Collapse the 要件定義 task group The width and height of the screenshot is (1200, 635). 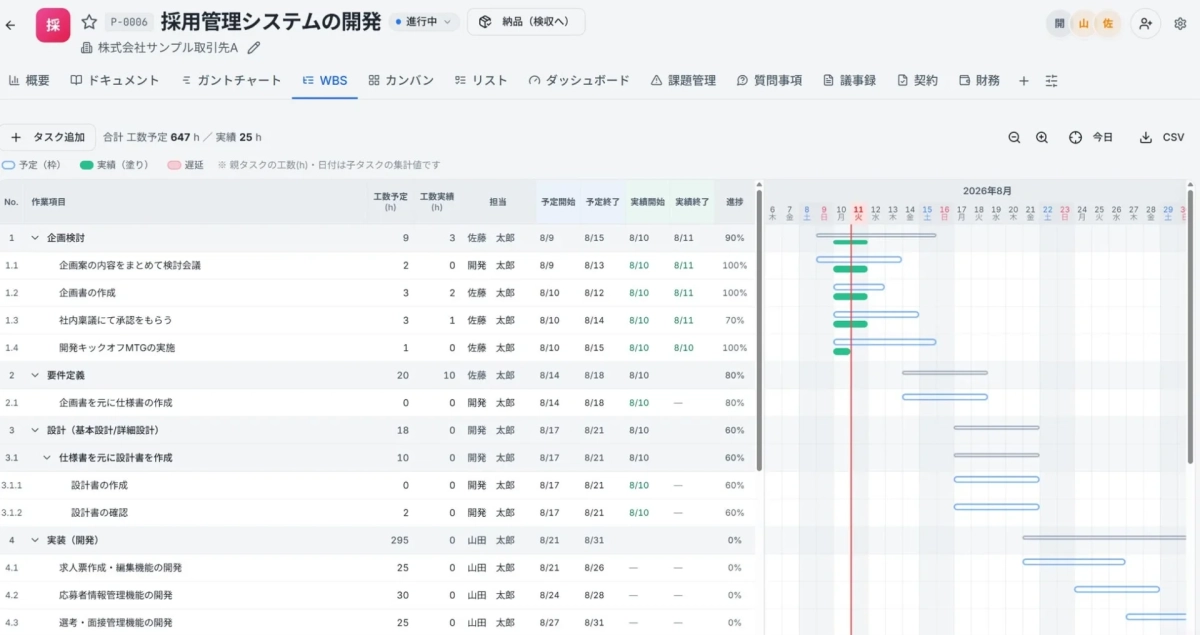tap(35, 375)
